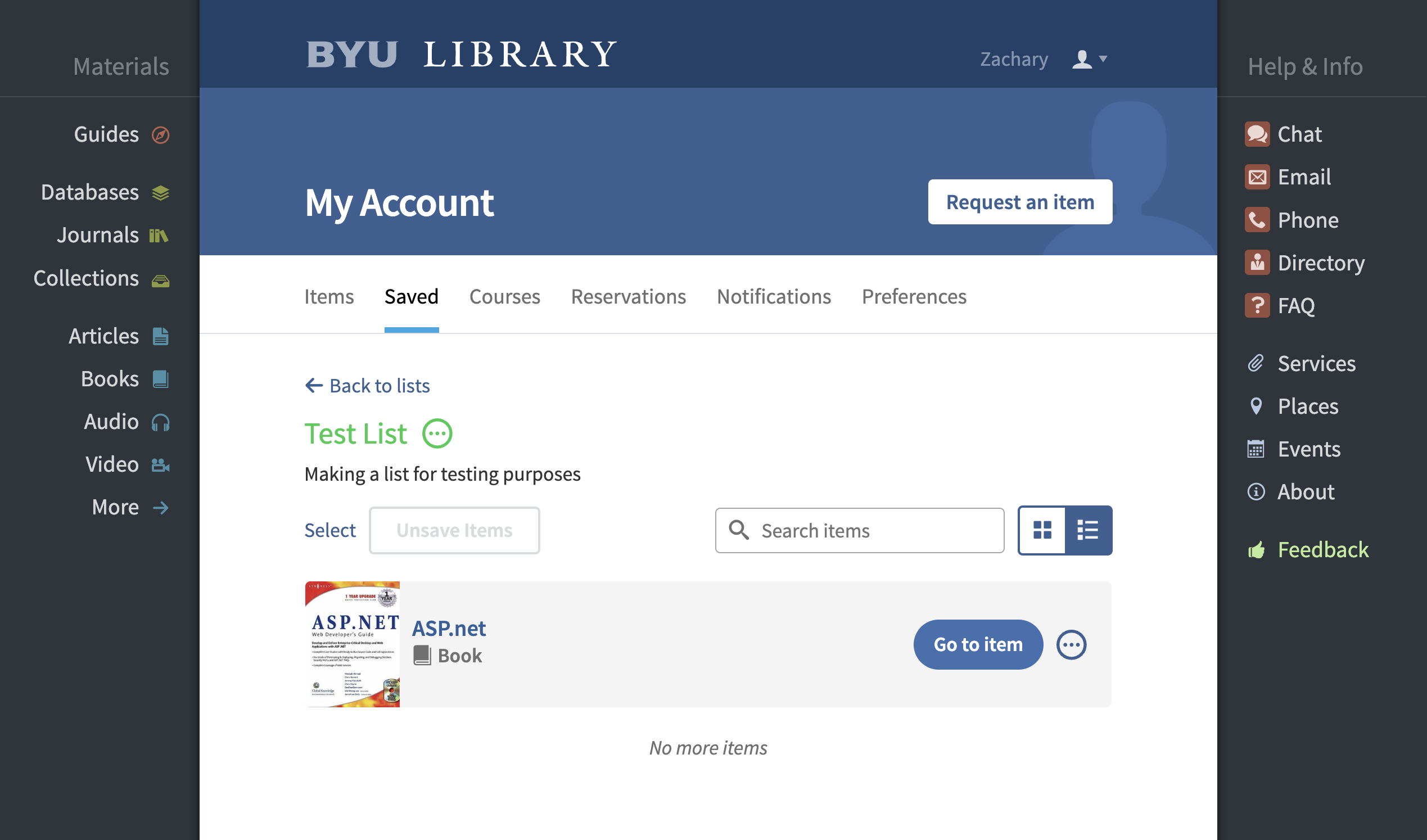The width and height of the screenshot is (1427, 840).
Task: Switch to grid view layout
Action: click(1042, 530)
